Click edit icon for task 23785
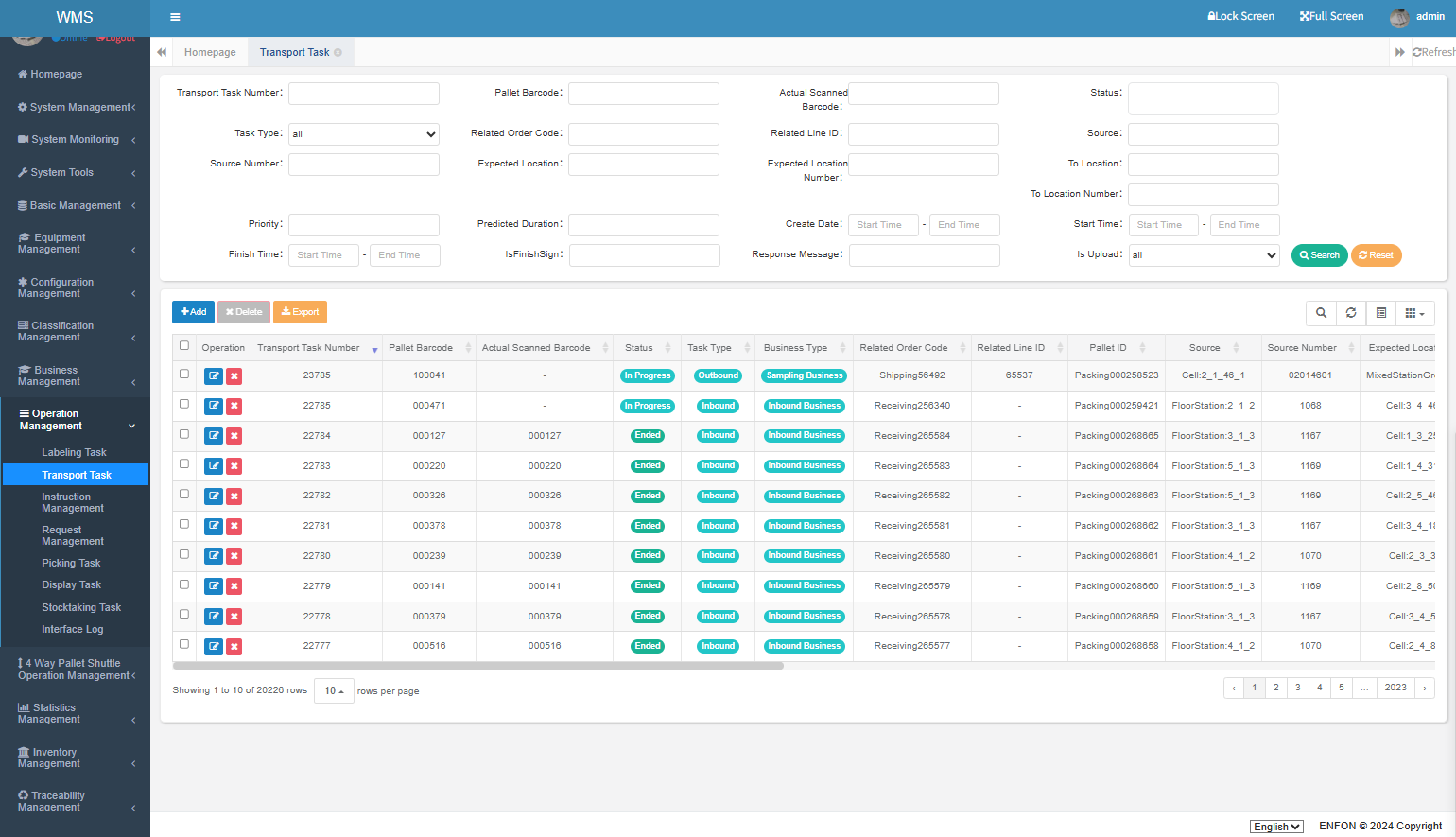This screenshot has height=837, width=1456. coord(214,375)
